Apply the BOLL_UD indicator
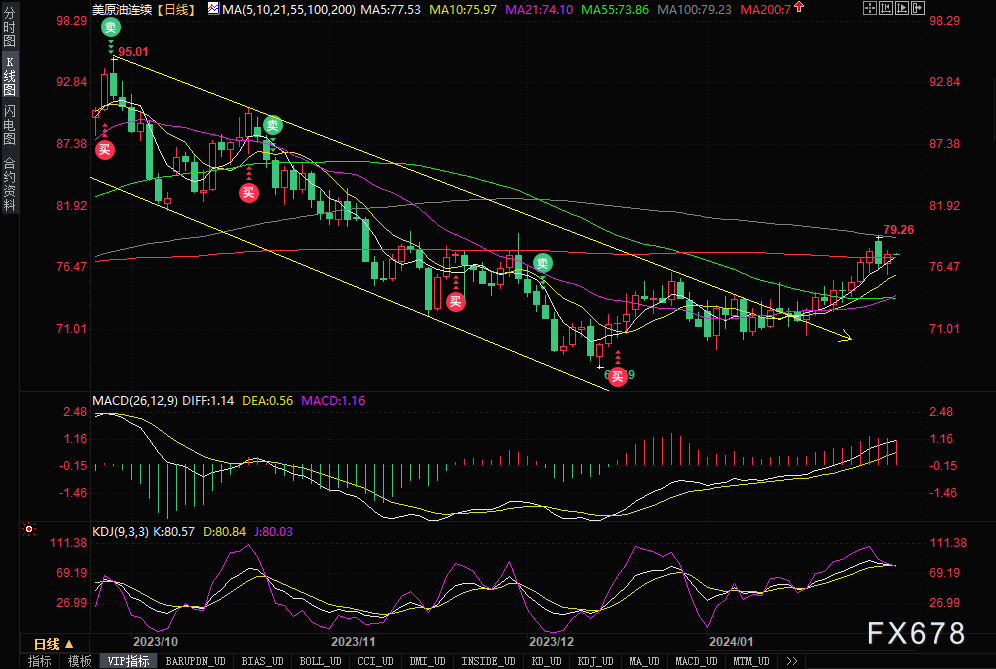The width and height of the screenshot is (996, 669). tap(320, 661)
